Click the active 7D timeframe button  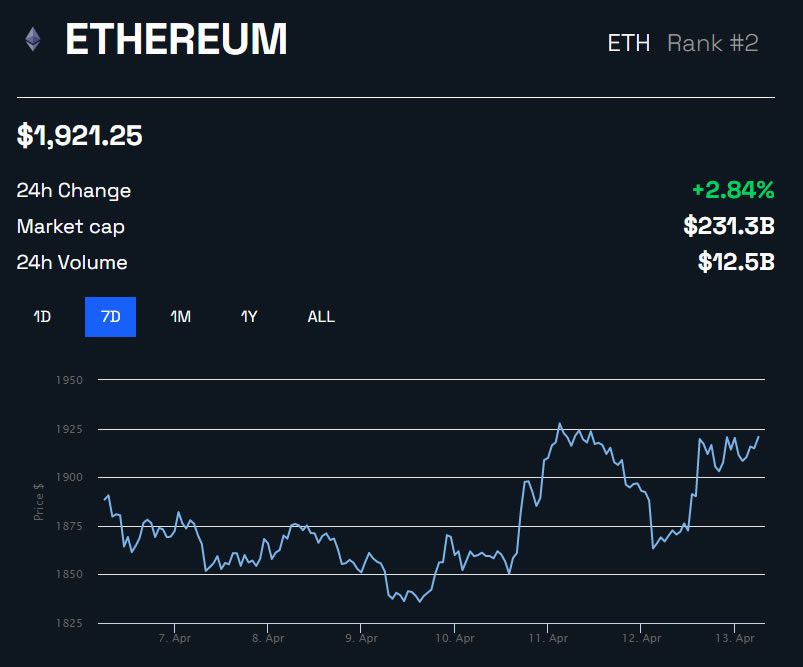coord(110,317)
